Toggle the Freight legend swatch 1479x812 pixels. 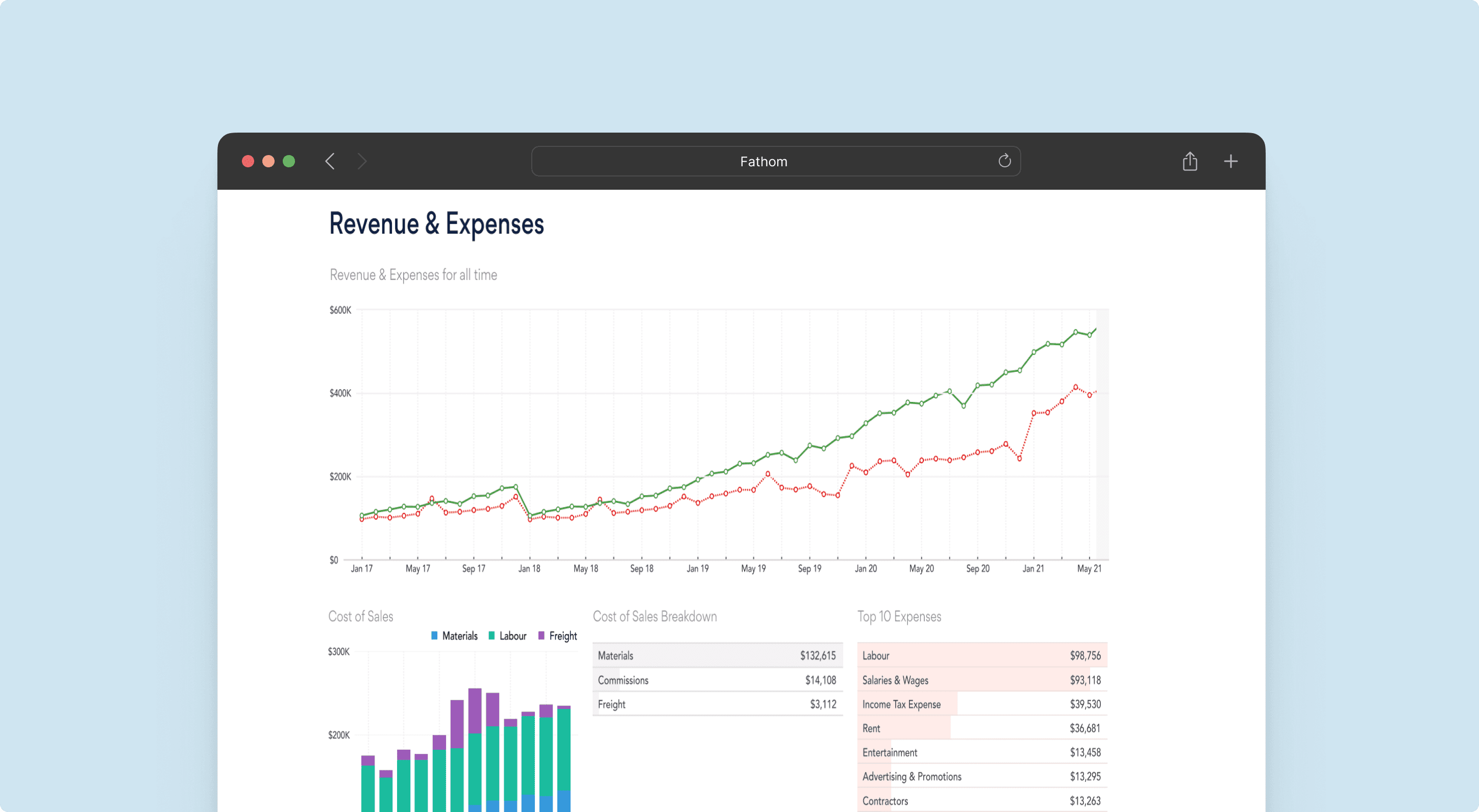[x=541, y=636]
